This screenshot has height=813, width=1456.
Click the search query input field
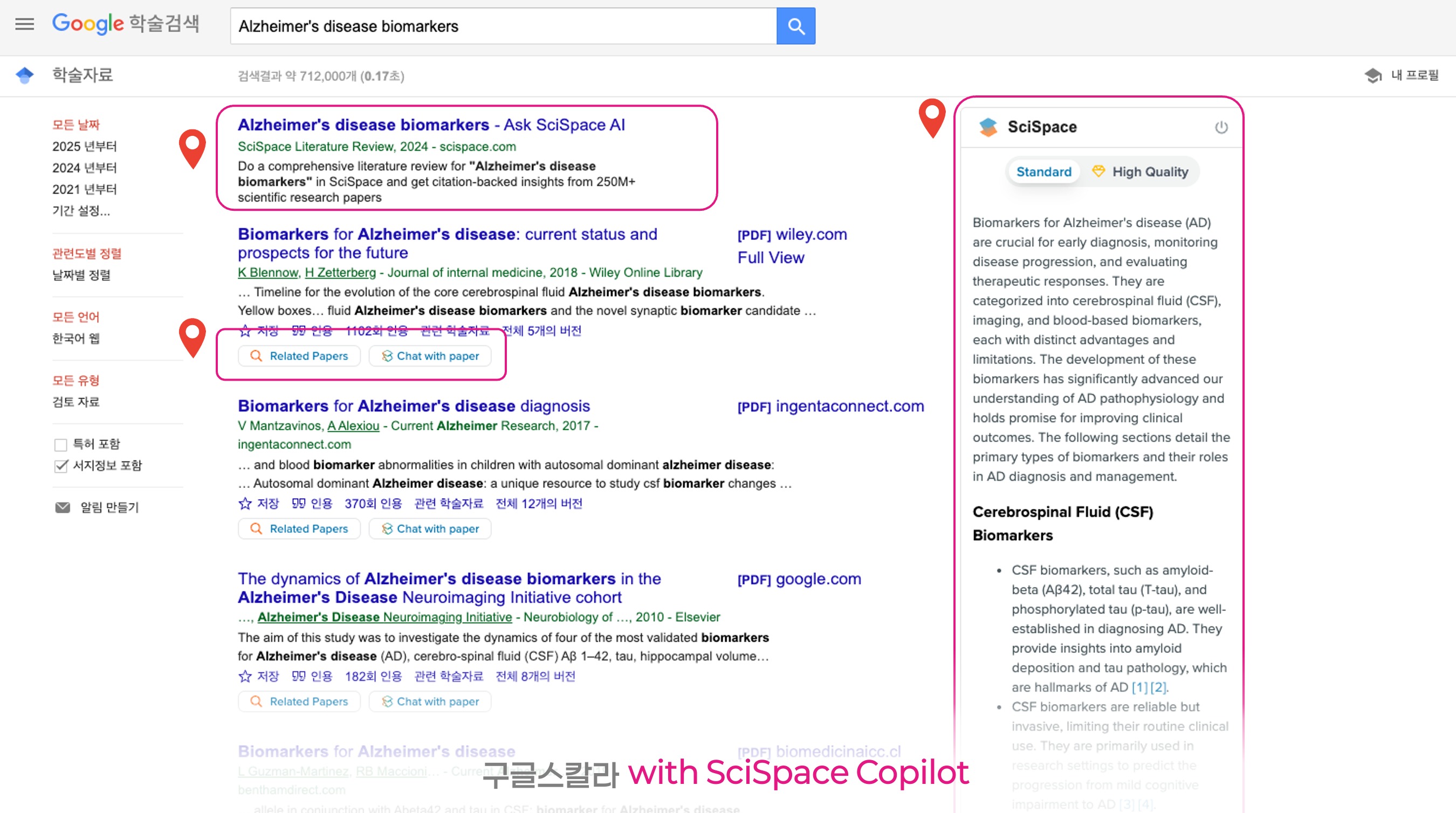(503, 26)
